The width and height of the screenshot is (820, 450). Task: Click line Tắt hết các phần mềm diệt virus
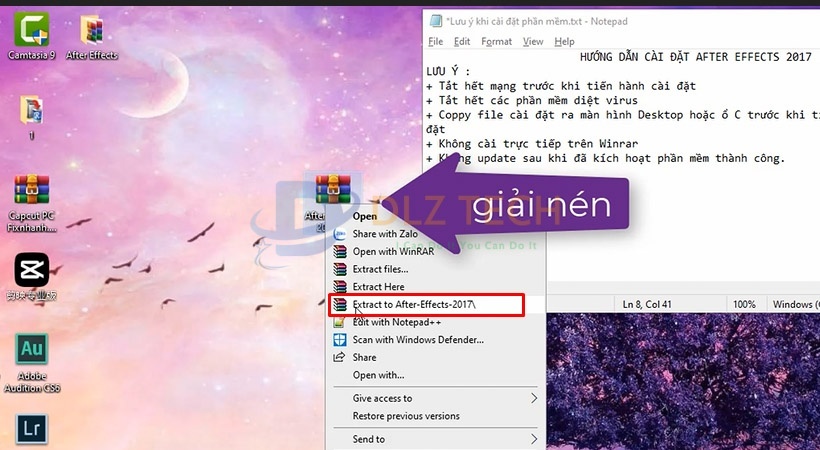(x=532, y=100)
